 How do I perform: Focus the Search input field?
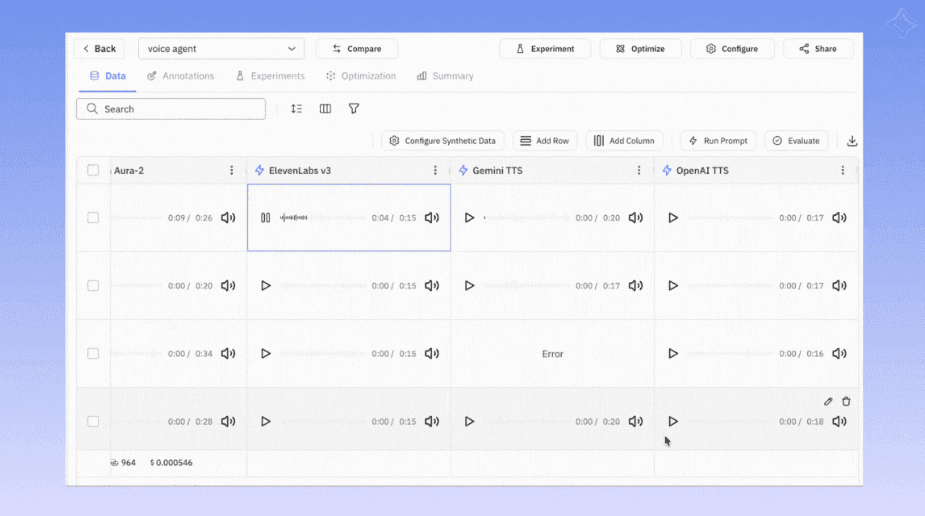171,109
